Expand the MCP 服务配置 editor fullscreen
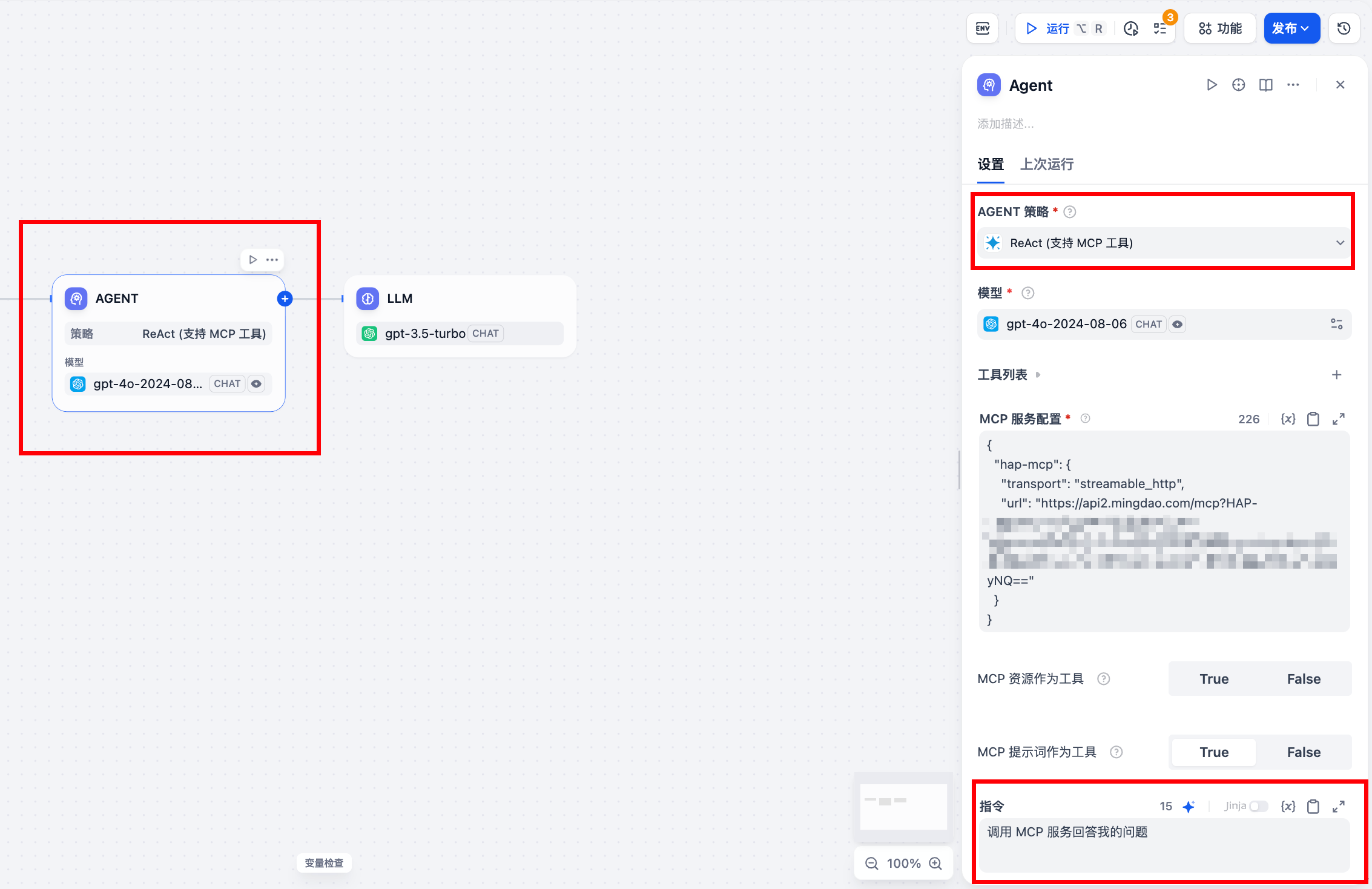1372x889 pixels. coord(1338,419)
